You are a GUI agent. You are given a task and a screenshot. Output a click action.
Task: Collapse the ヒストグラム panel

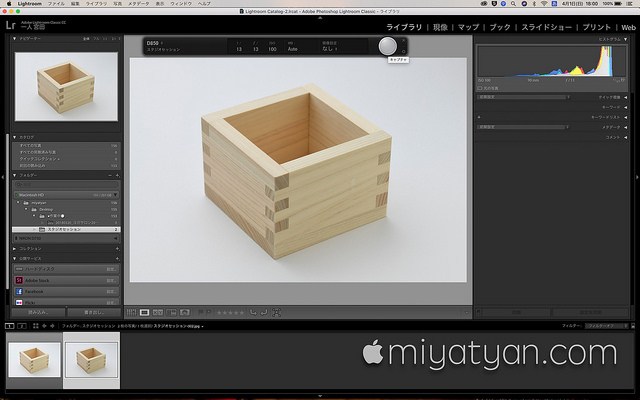(x=625, y=39)
